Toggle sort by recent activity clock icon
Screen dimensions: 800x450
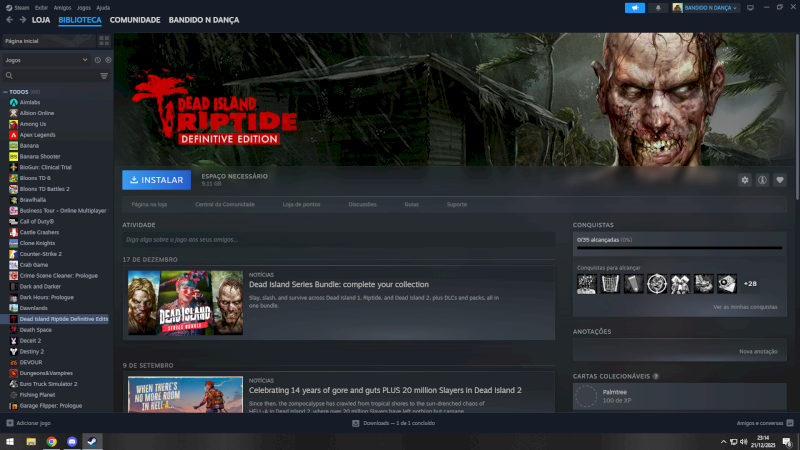tap(98, 60)
